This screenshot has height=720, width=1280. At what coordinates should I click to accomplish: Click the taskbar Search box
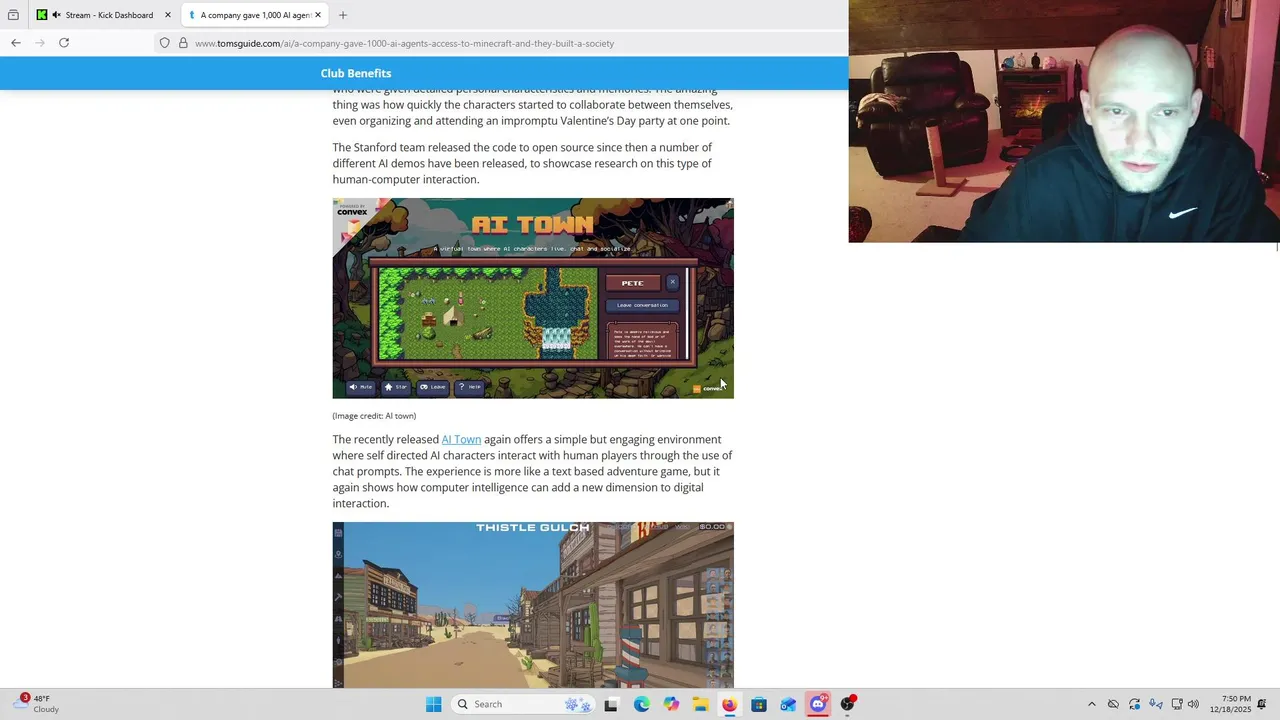[524, 704]
